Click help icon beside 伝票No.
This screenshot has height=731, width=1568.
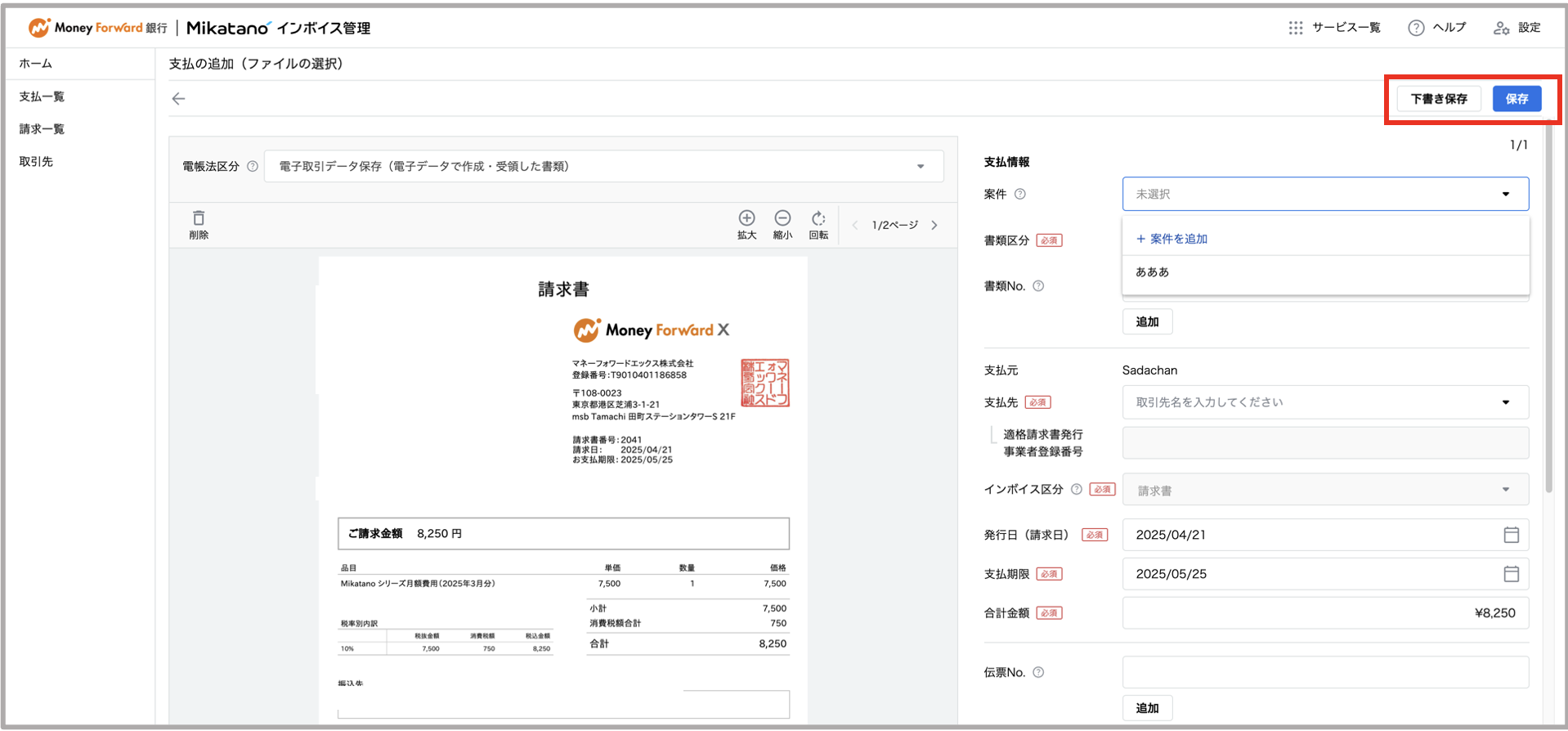coord(1038,672)
